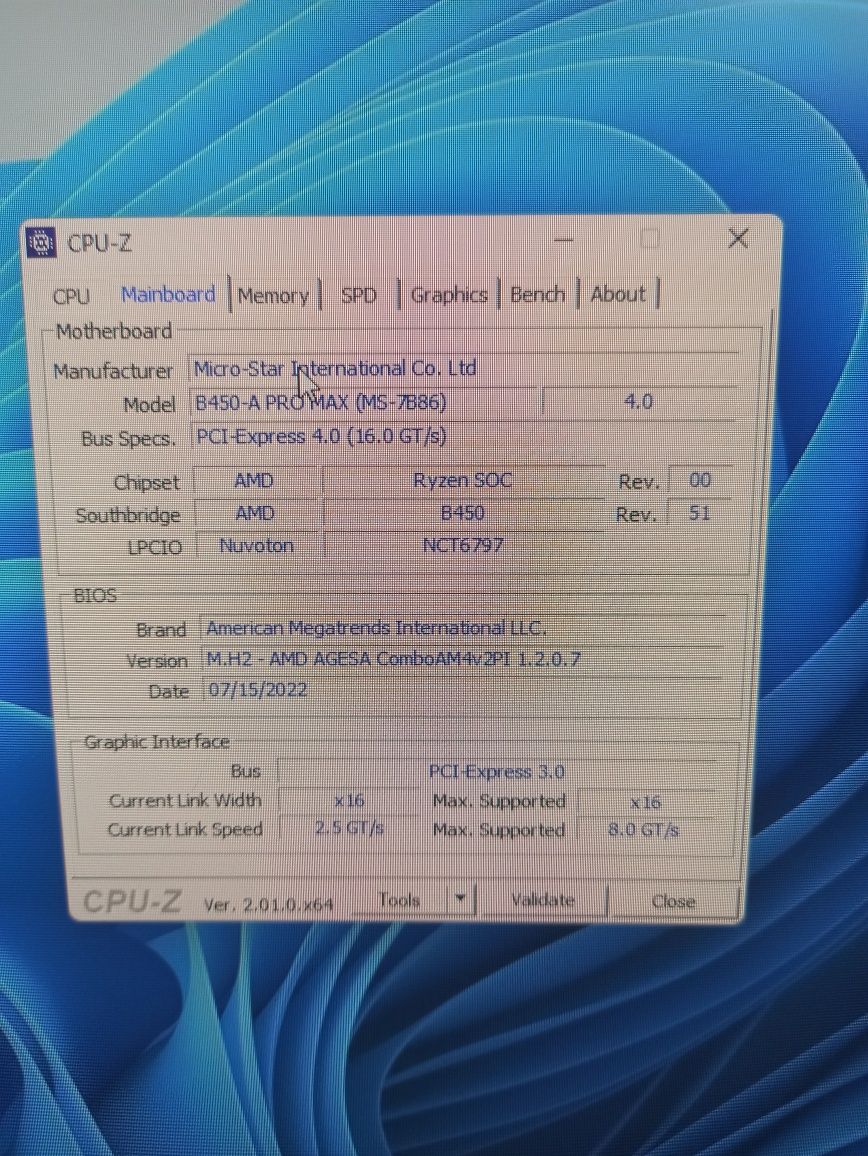Click the CPU-Z app icon in title bar
The height and width of the screenshot is (1156, 868).
click(41, 242)
